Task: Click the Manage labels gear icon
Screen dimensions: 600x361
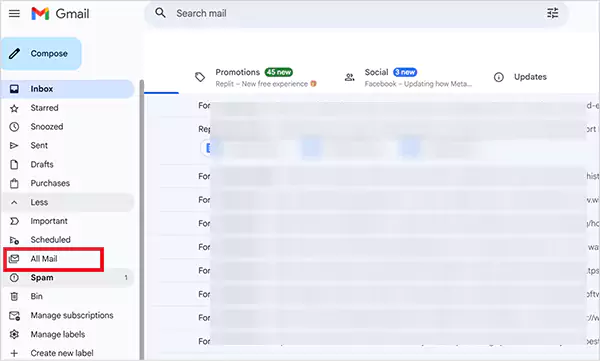Action: (x=14, y=335)
